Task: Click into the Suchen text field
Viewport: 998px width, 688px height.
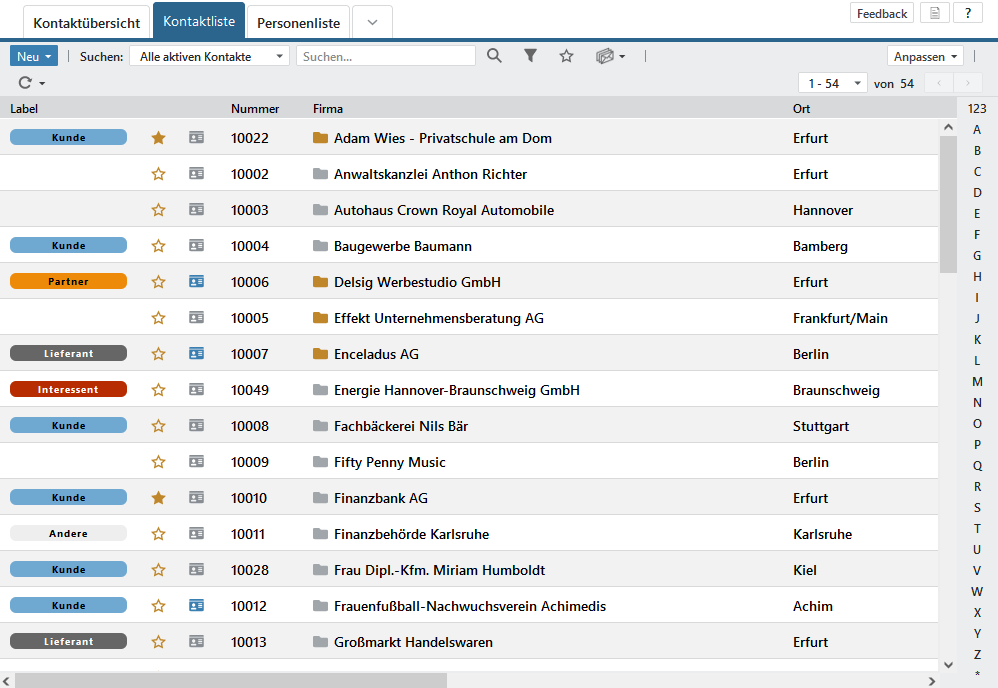Action: (386, 57)
